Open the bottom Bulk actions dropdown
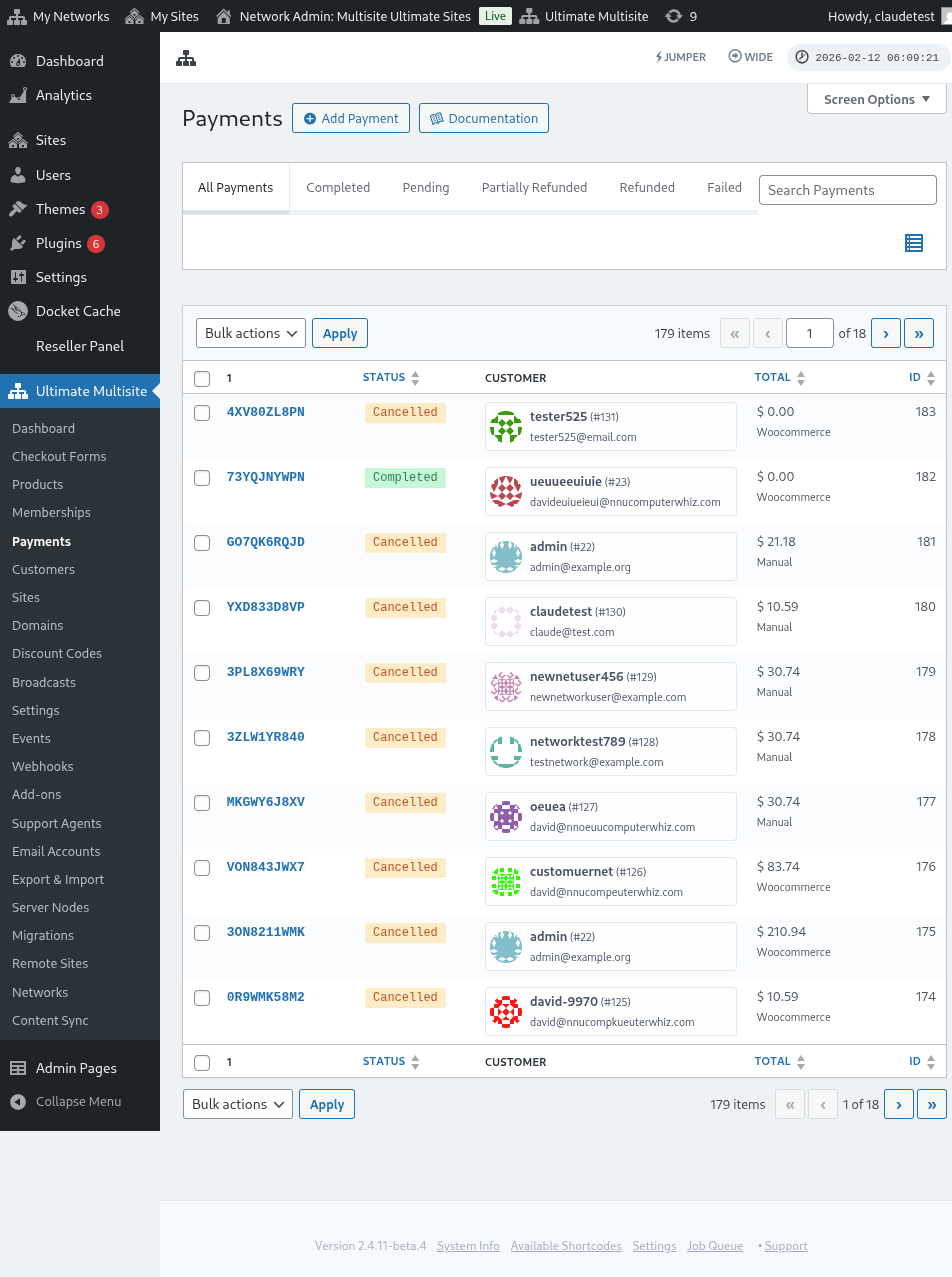Image resolution: width=952 pixels, height=1277 pixels. (238, 1104)
